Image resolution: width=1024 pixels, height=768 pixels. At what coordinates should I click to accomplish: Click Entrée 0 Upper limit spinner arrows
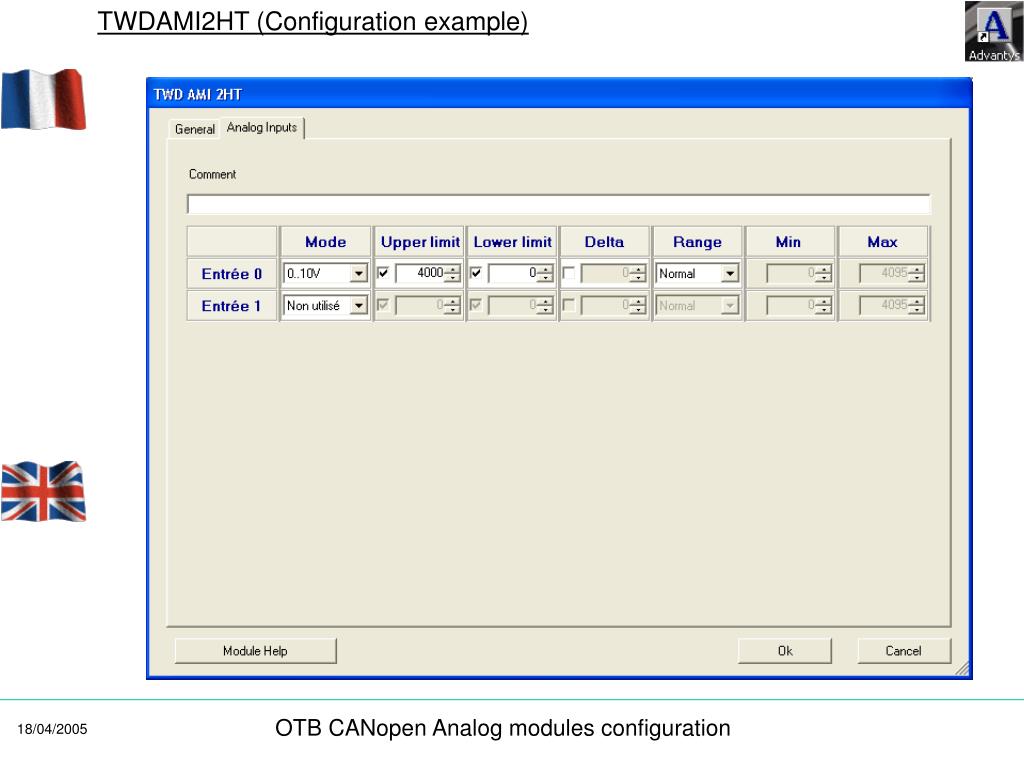(x=453, y=274)
